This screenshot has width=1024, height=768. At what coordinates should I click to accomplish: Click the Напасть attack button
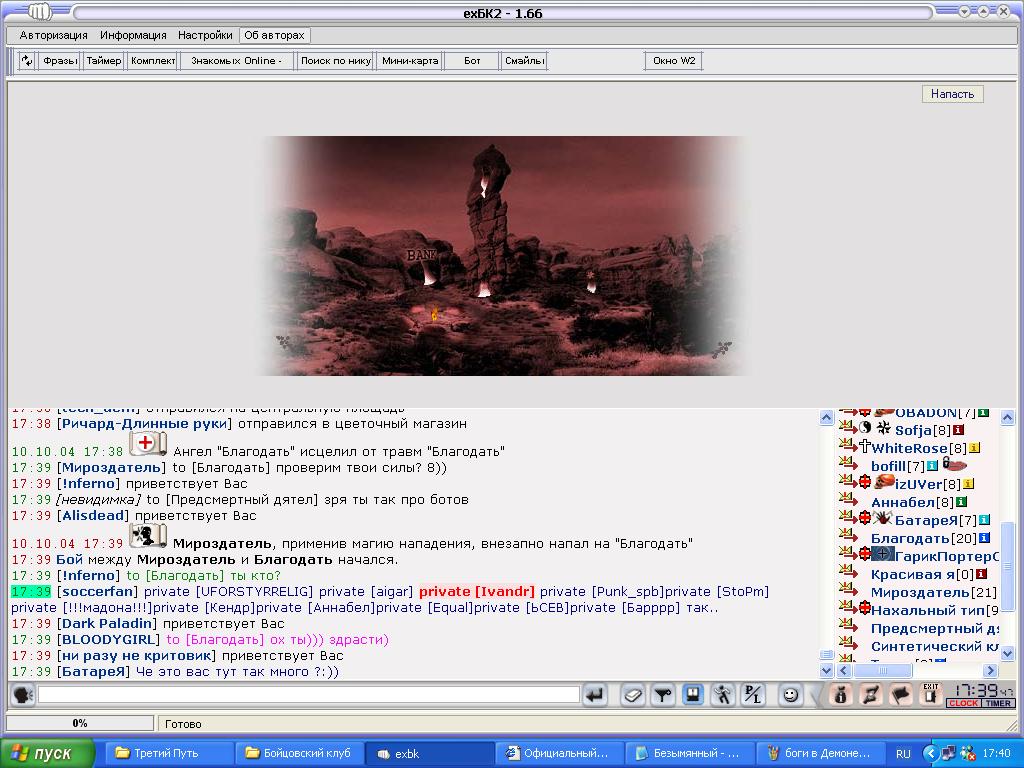coord(952,94)
